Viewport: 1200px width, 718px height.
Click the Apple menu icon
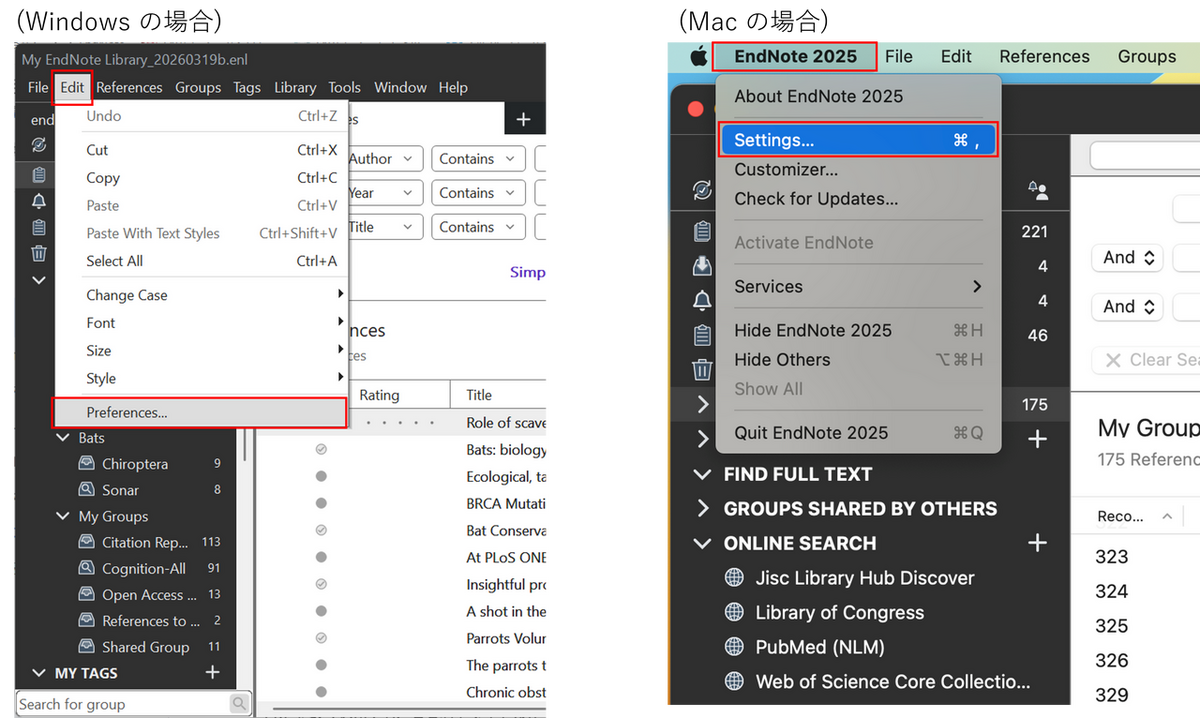697,56
